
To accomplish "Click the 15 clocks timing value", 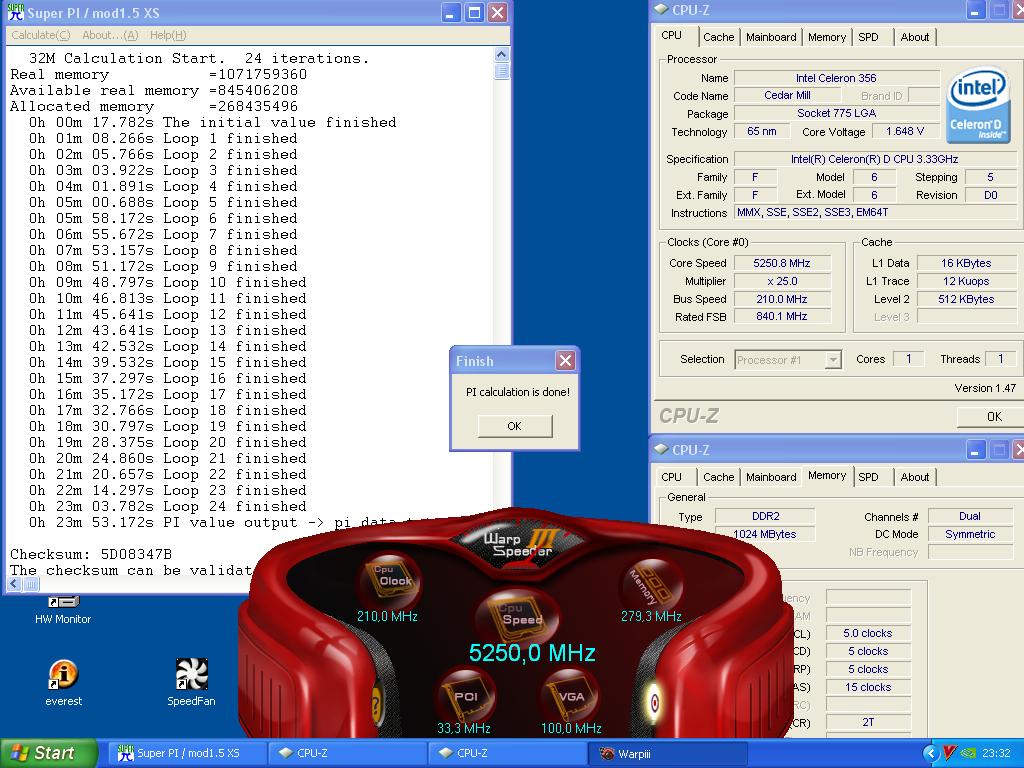I will tap(867, 687).
